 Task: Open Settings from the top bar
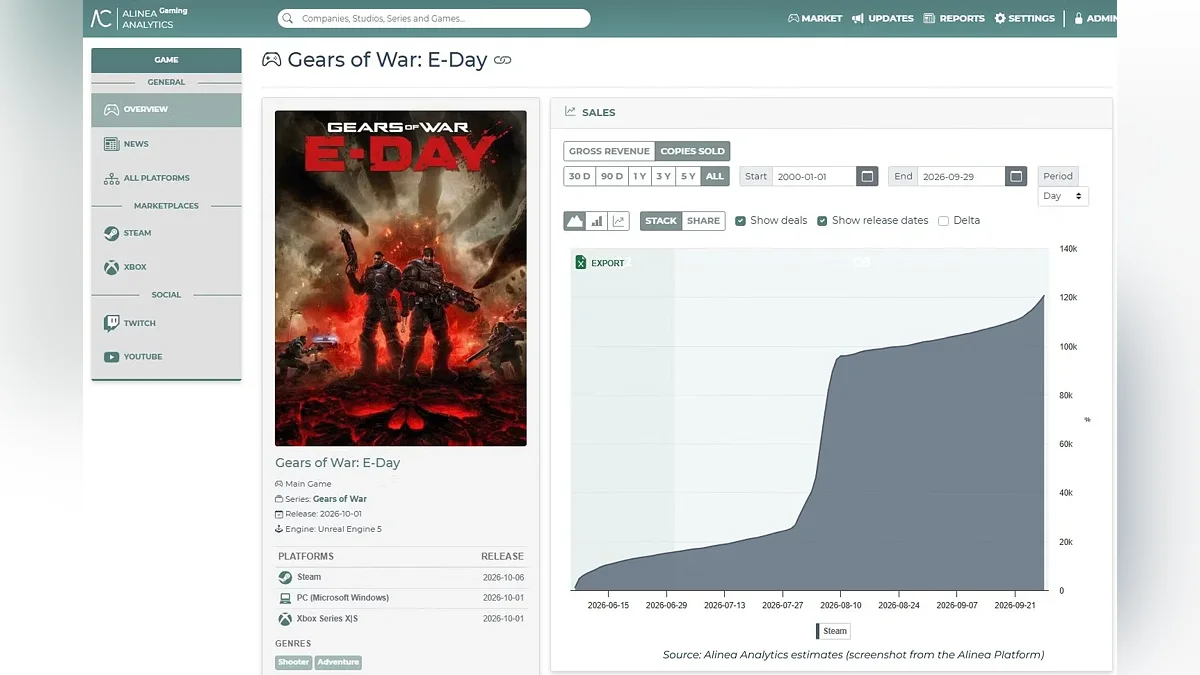(x=1025, y=18)
